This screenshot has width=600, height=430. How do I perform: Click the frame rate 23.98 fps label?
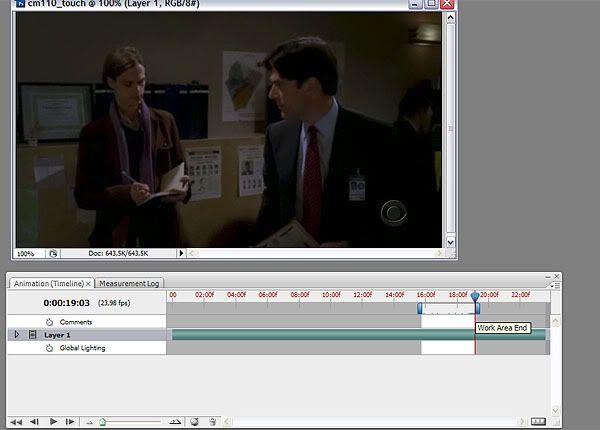(x=114, y=303)
